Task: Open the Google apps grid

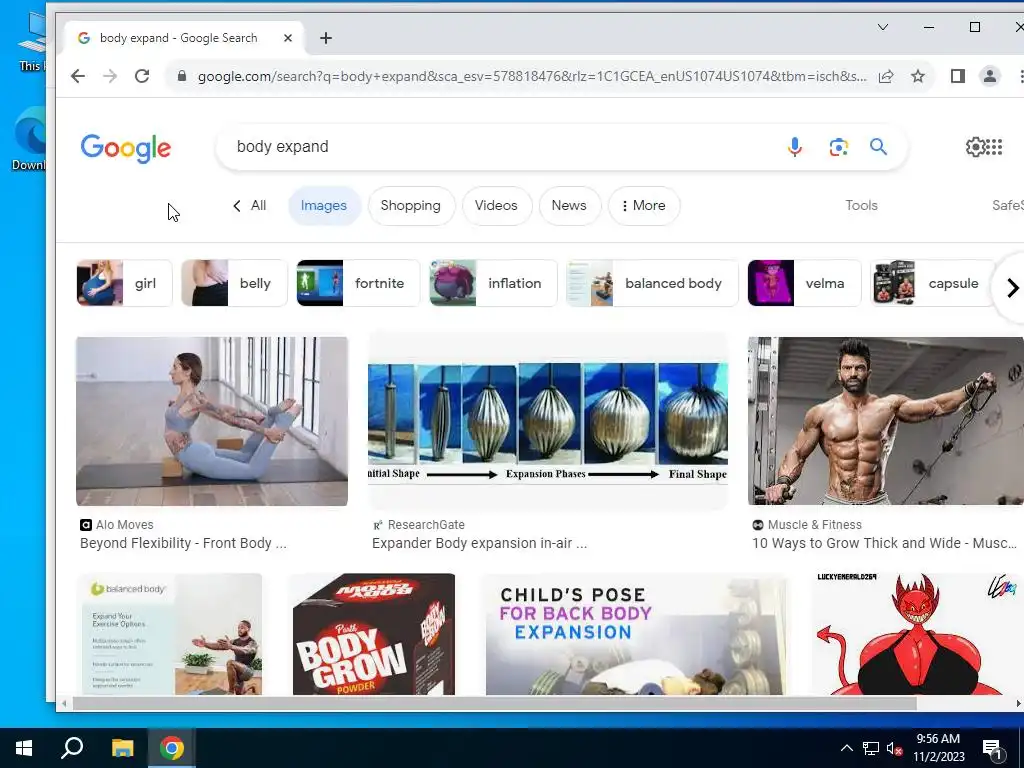Action: (994, 147)
